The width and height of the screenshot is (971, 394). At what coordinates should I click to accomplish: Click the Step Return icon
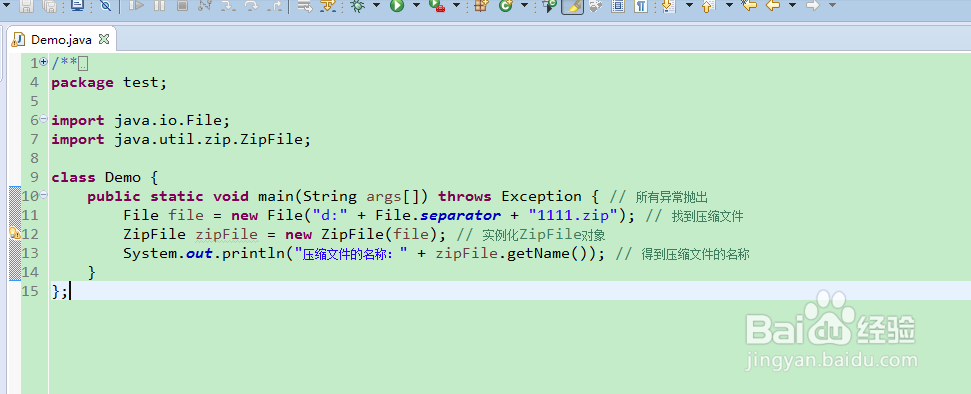274,6
